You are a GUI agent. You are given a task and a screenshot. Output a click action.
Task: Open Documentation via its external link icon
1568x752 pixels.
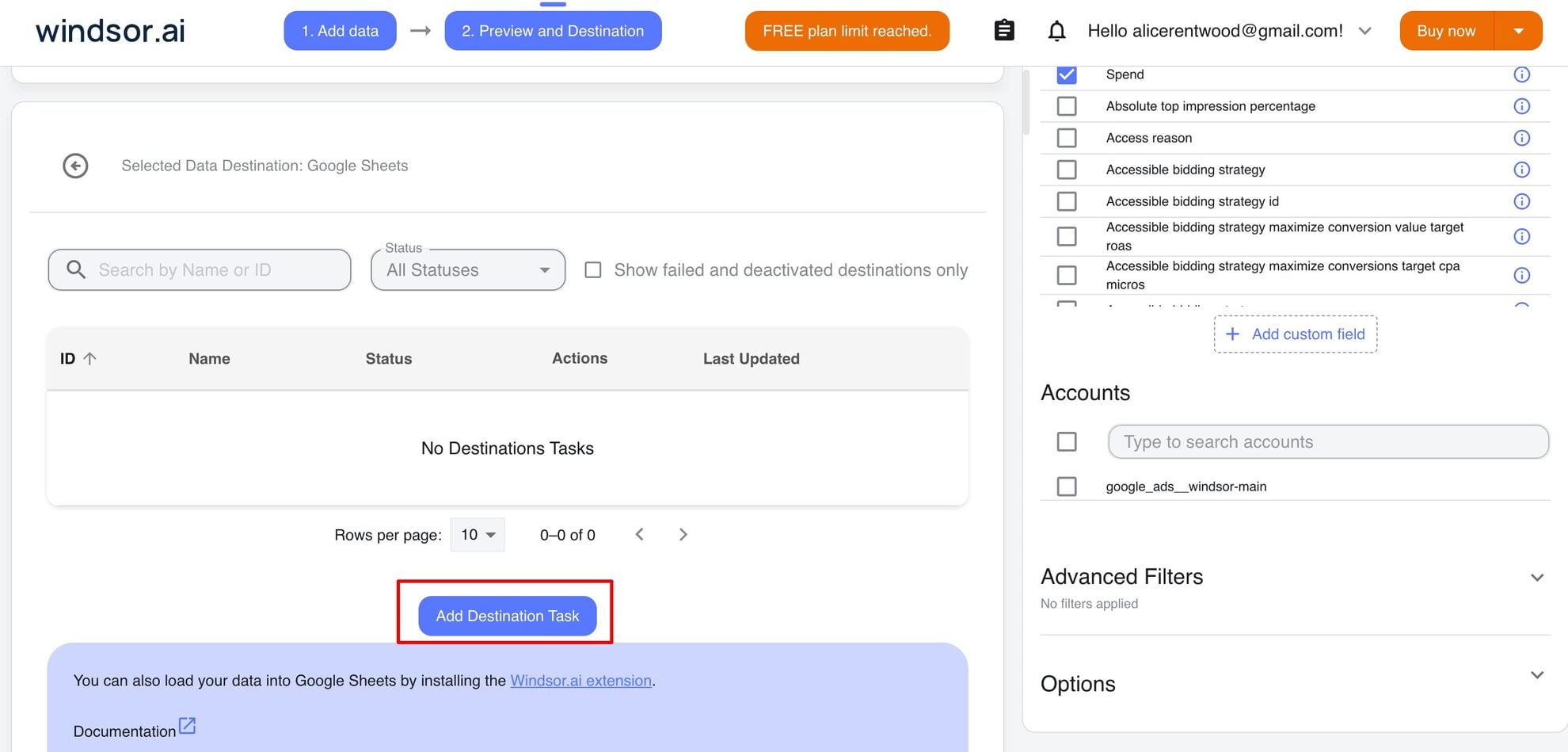(x=187, y=723)
